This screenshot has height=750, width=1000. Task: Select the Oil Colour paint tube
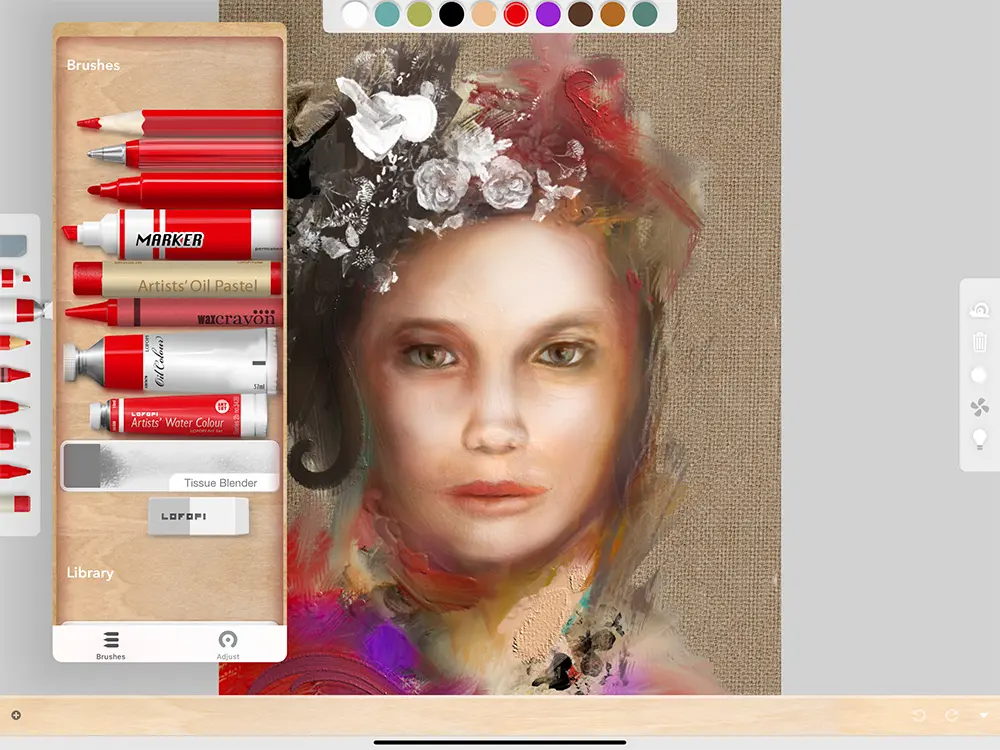tap(170, 362)
